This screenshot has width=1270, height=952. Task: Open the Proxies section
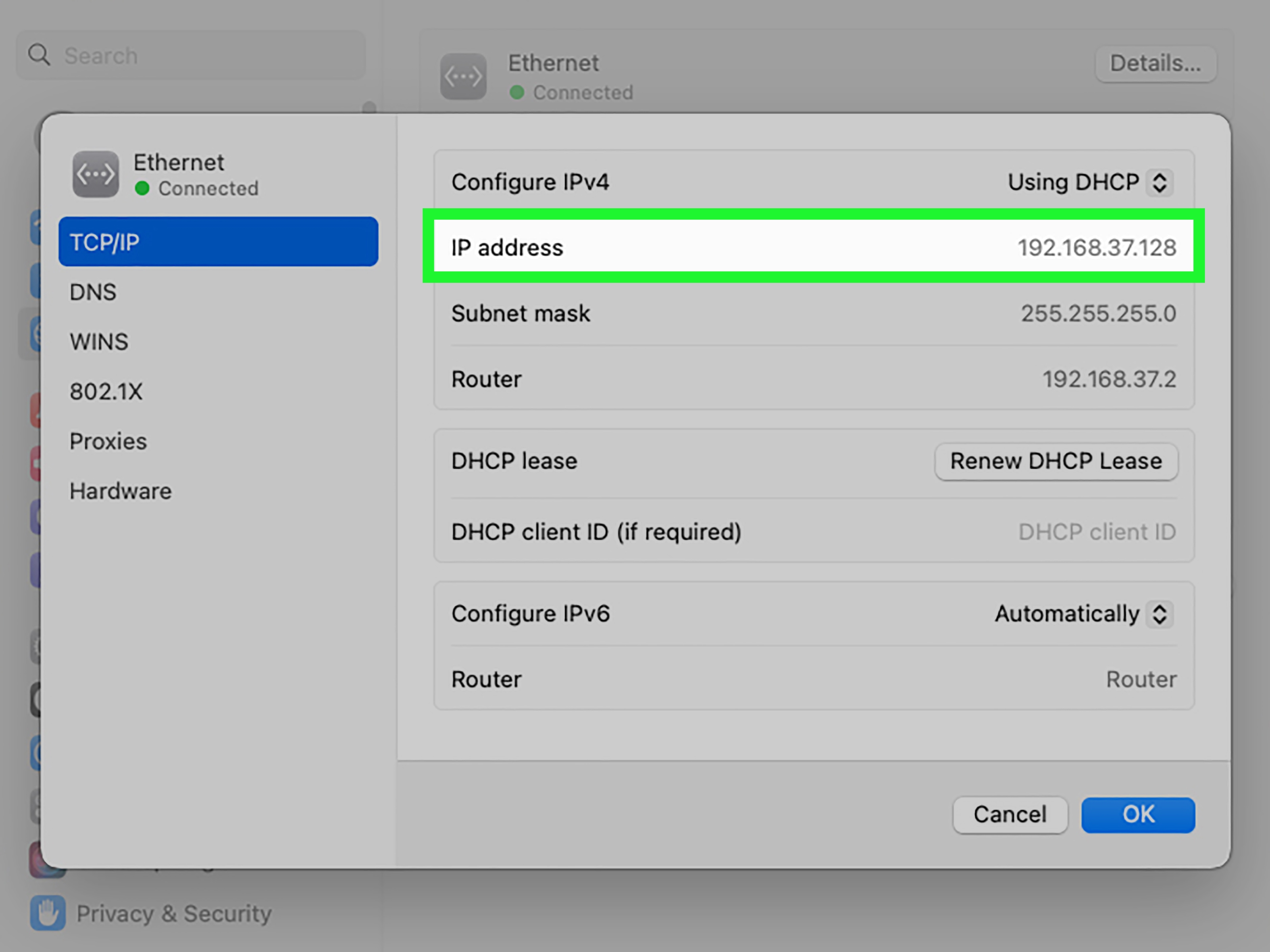[x=108, y=441]
